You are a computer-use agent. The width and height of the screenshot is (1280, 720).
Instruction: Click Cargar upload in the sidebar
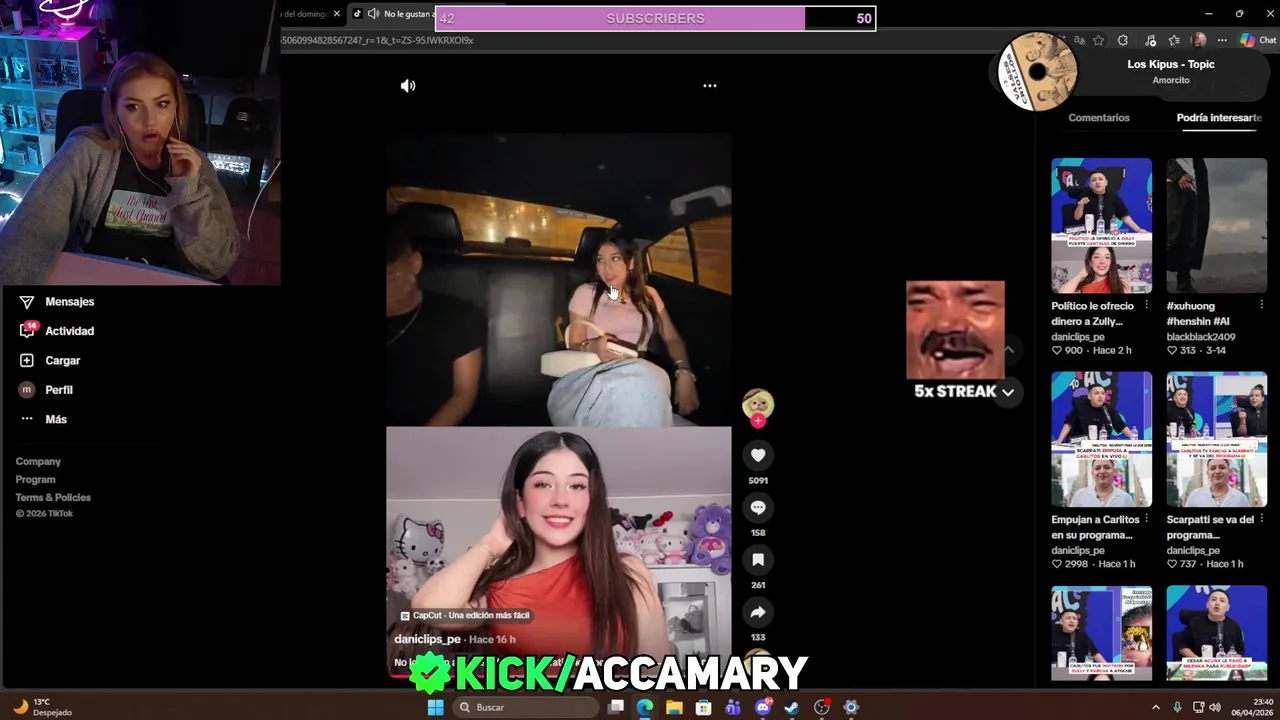pos(50,360)
